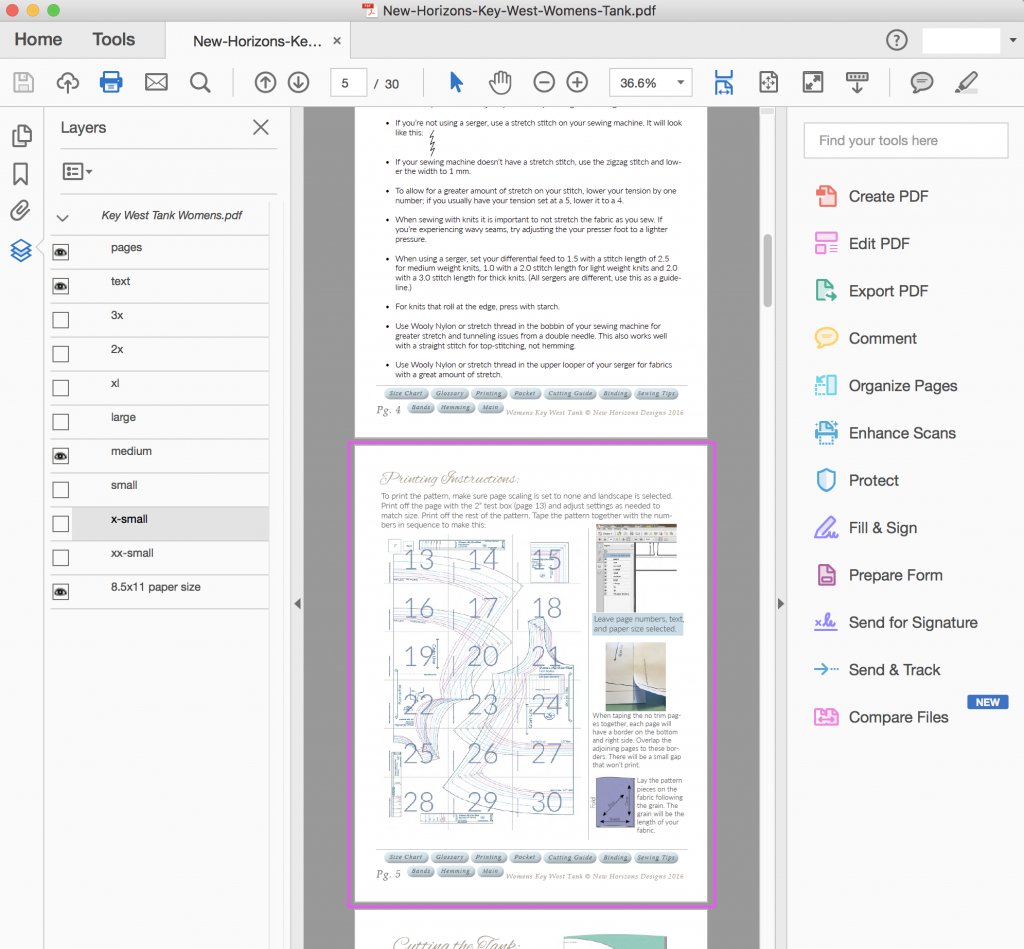Click the Print file icon
Screen dimensions: 1024x949
111,82
